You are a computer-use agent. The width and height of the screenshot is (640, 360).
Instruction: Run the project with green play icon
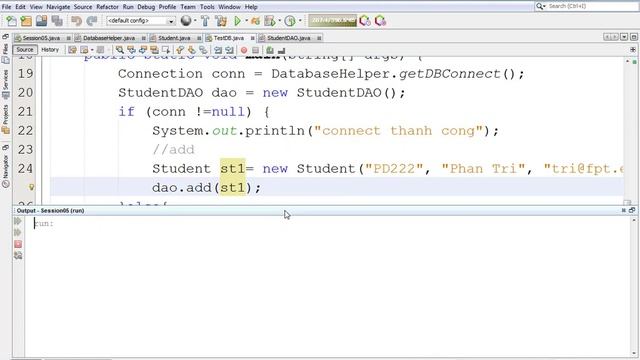[x=237, y=21]
